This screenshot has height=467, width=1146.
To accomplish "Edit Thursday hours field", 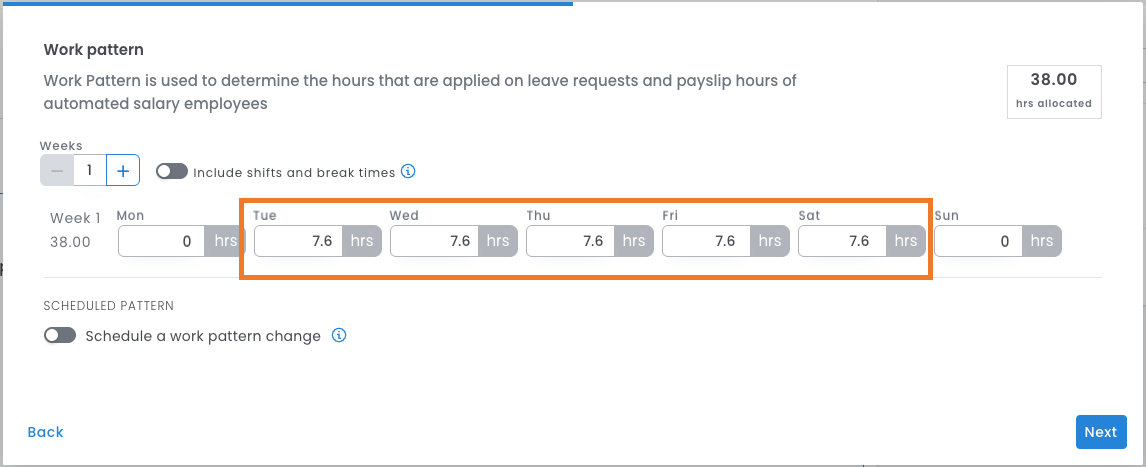I will pos(570,241).
